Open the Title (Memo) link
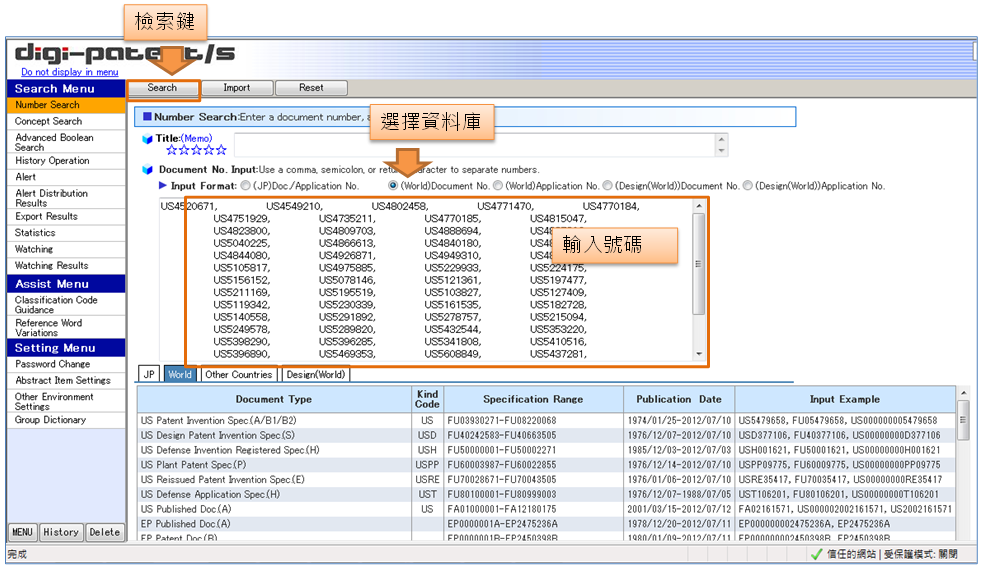 pos(197,138)
